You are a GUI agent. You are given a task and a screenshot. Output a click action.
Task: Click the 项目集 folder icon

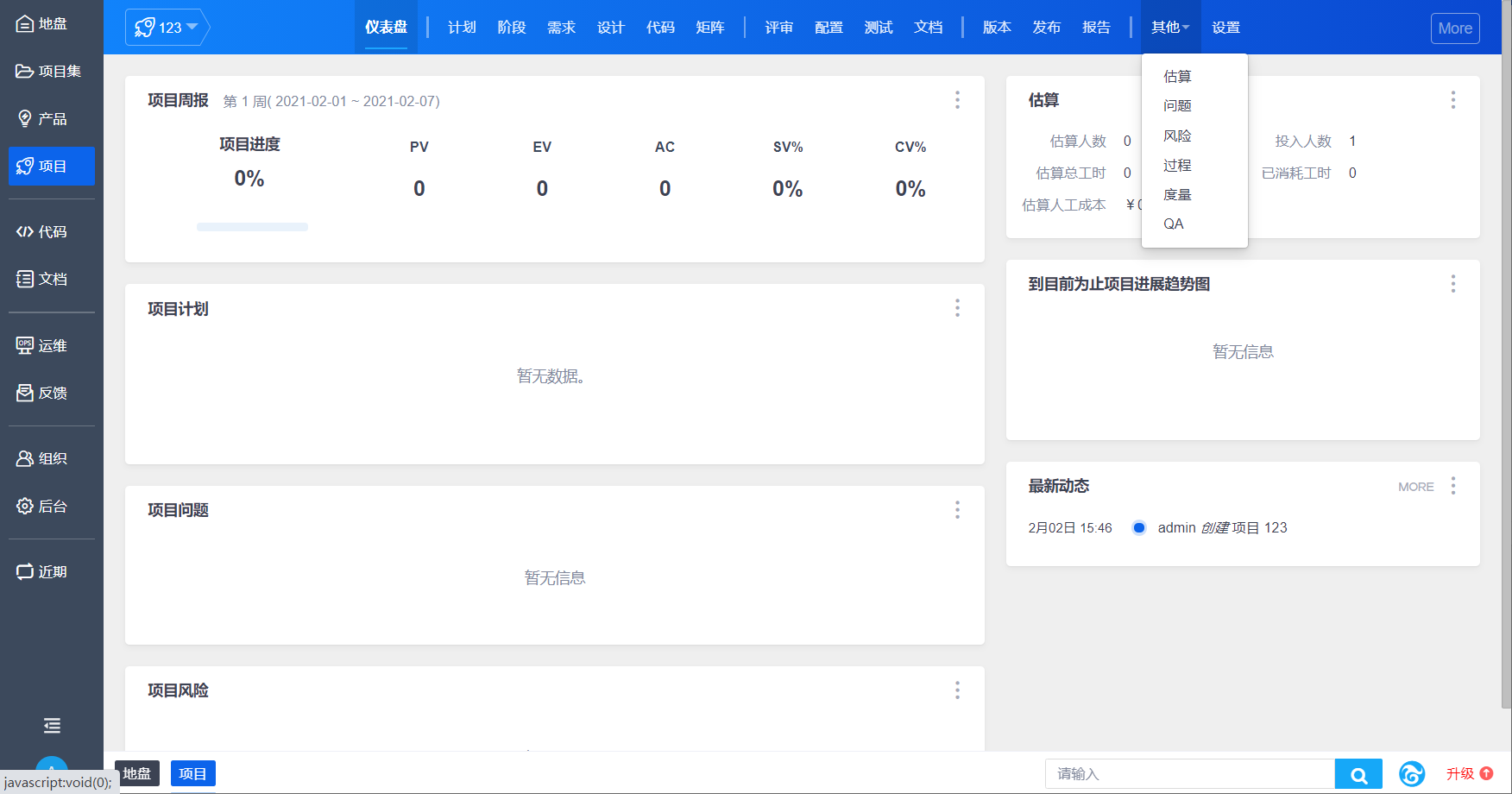click(x=25, y=72)
